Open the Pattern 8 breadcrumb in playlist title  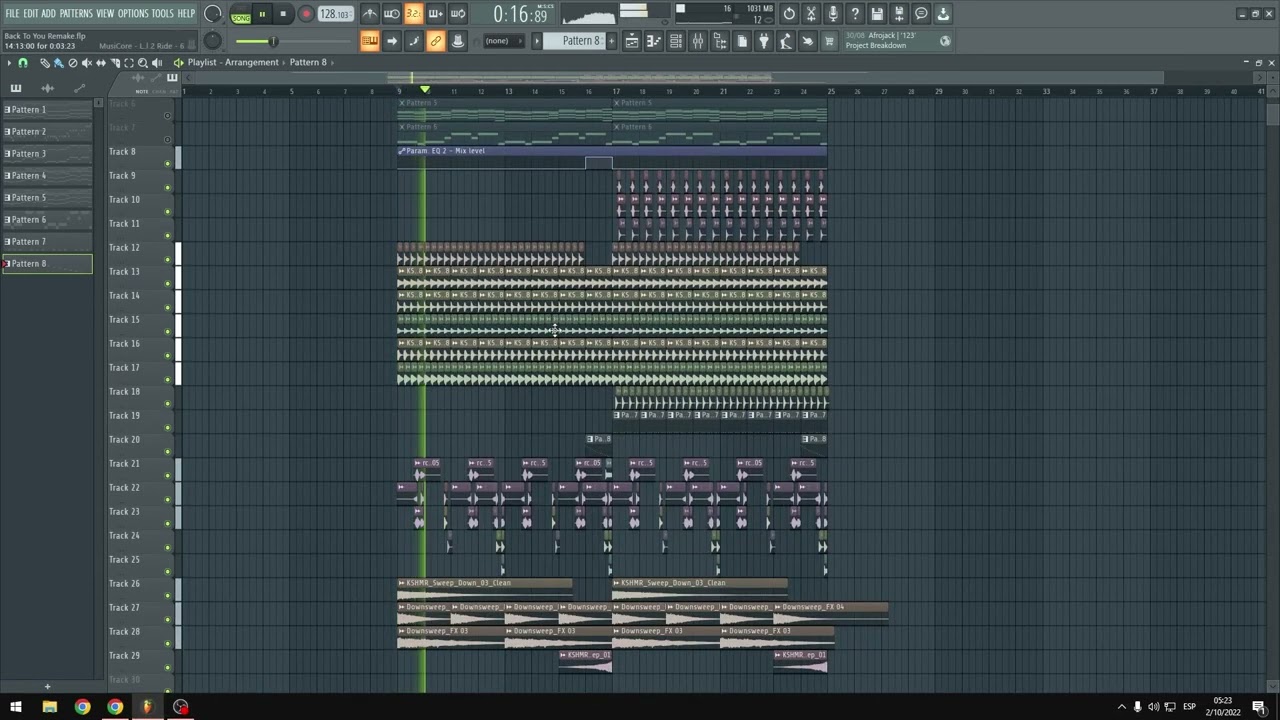point(308,62)
